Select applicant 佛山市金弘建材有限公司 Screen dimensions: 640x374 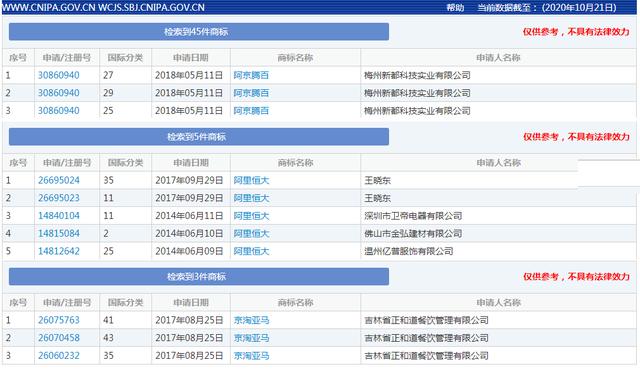coord(413,234)
